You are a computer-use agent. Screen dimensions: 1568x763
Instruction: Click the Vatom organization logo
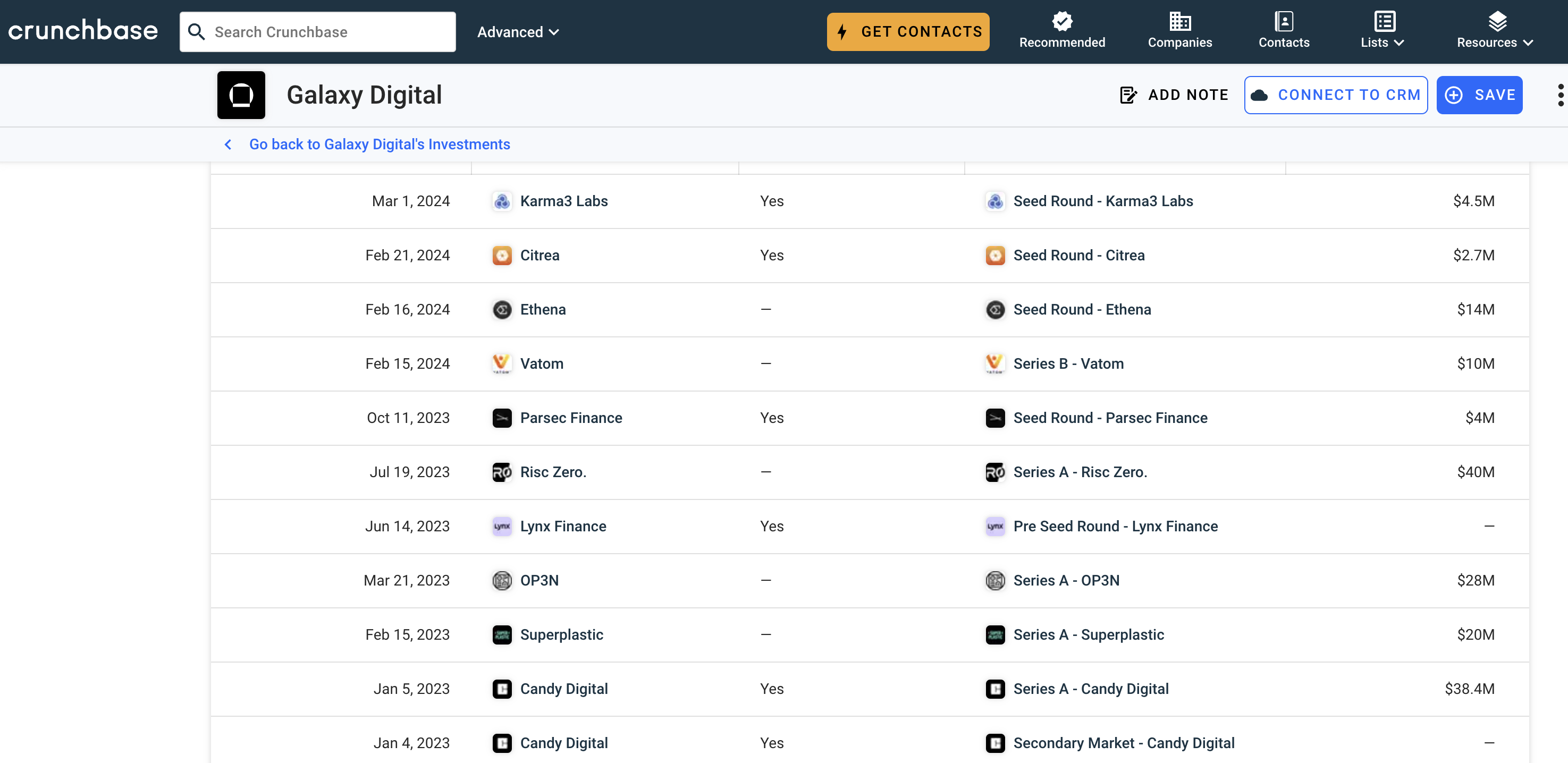point(502,364)
